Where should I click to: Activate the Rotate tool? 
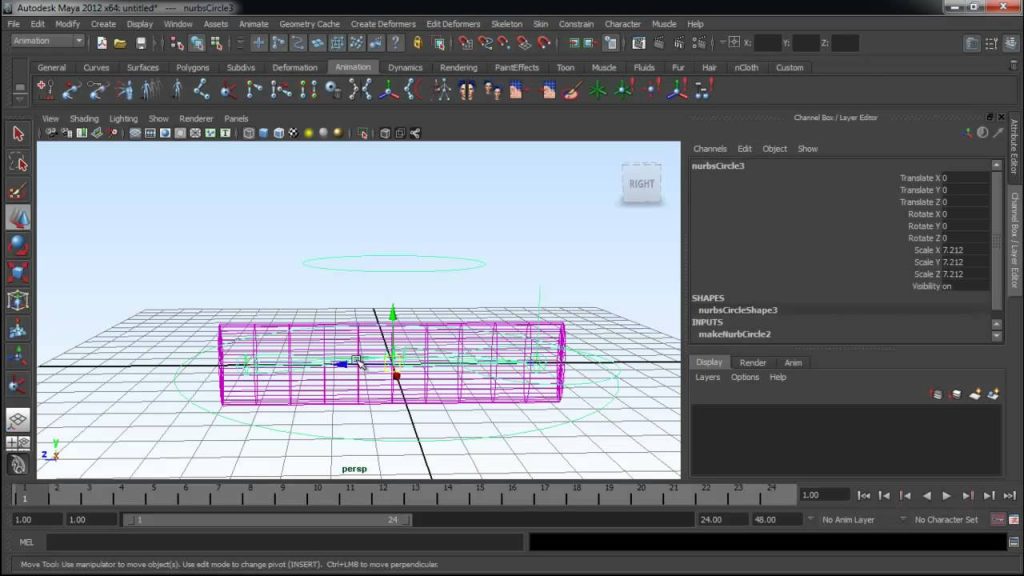18,246
